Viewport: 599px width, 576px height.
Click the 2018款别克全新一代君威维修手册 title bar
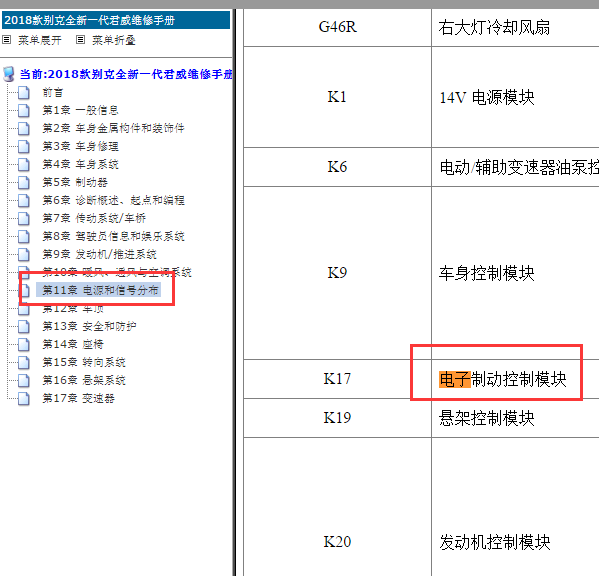116,20
